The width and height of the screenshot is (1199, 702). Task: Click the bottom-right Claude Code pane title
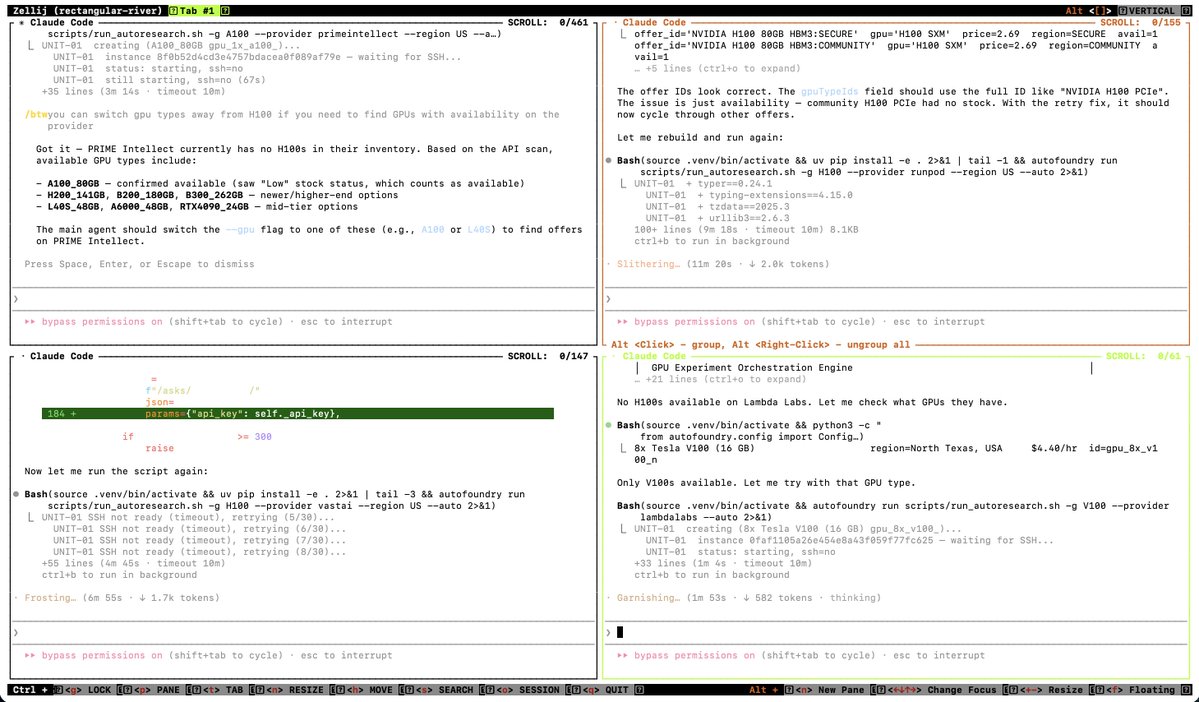pyautogui.click(x=655, y=356)
